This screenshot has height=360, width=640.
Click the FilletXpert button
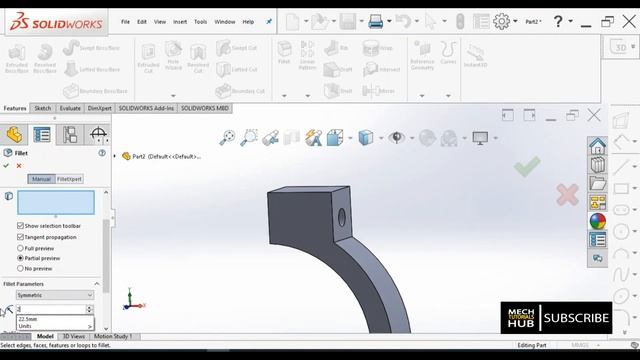(x=69, y=179)
